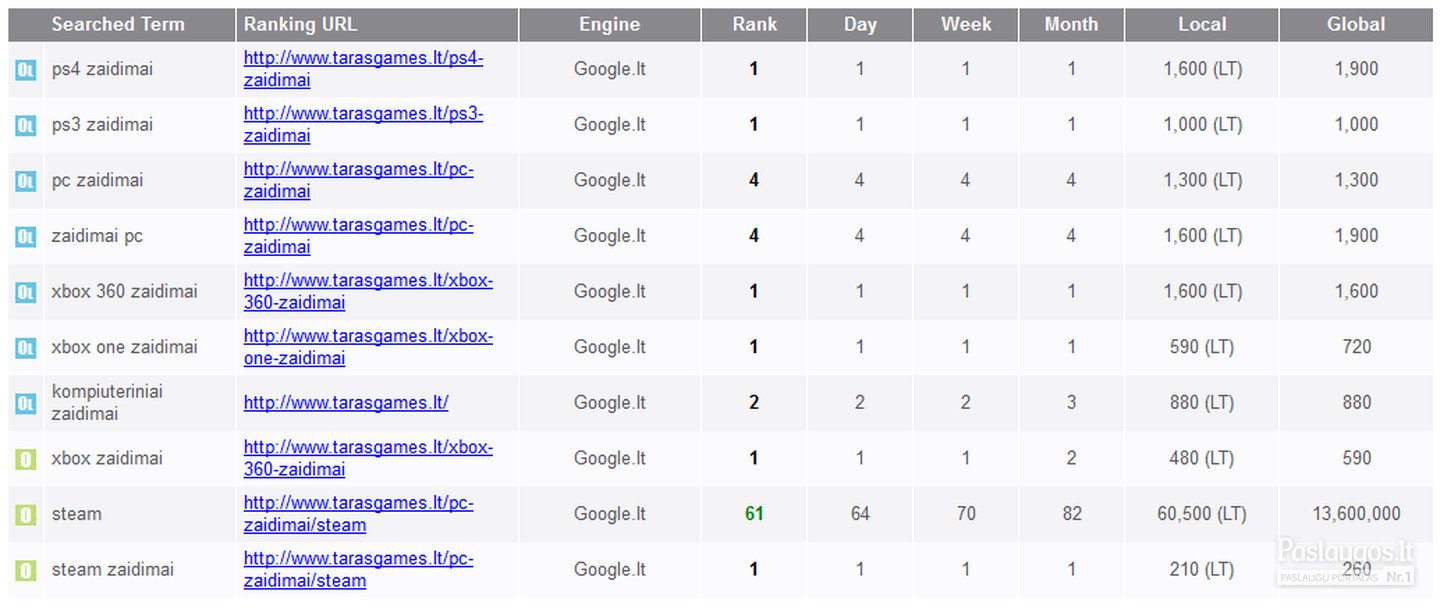Image resolution: width=1440 pixels, height=609 pixels.
Task: Click the Global column header
Action: click(x=1355, y=25)
